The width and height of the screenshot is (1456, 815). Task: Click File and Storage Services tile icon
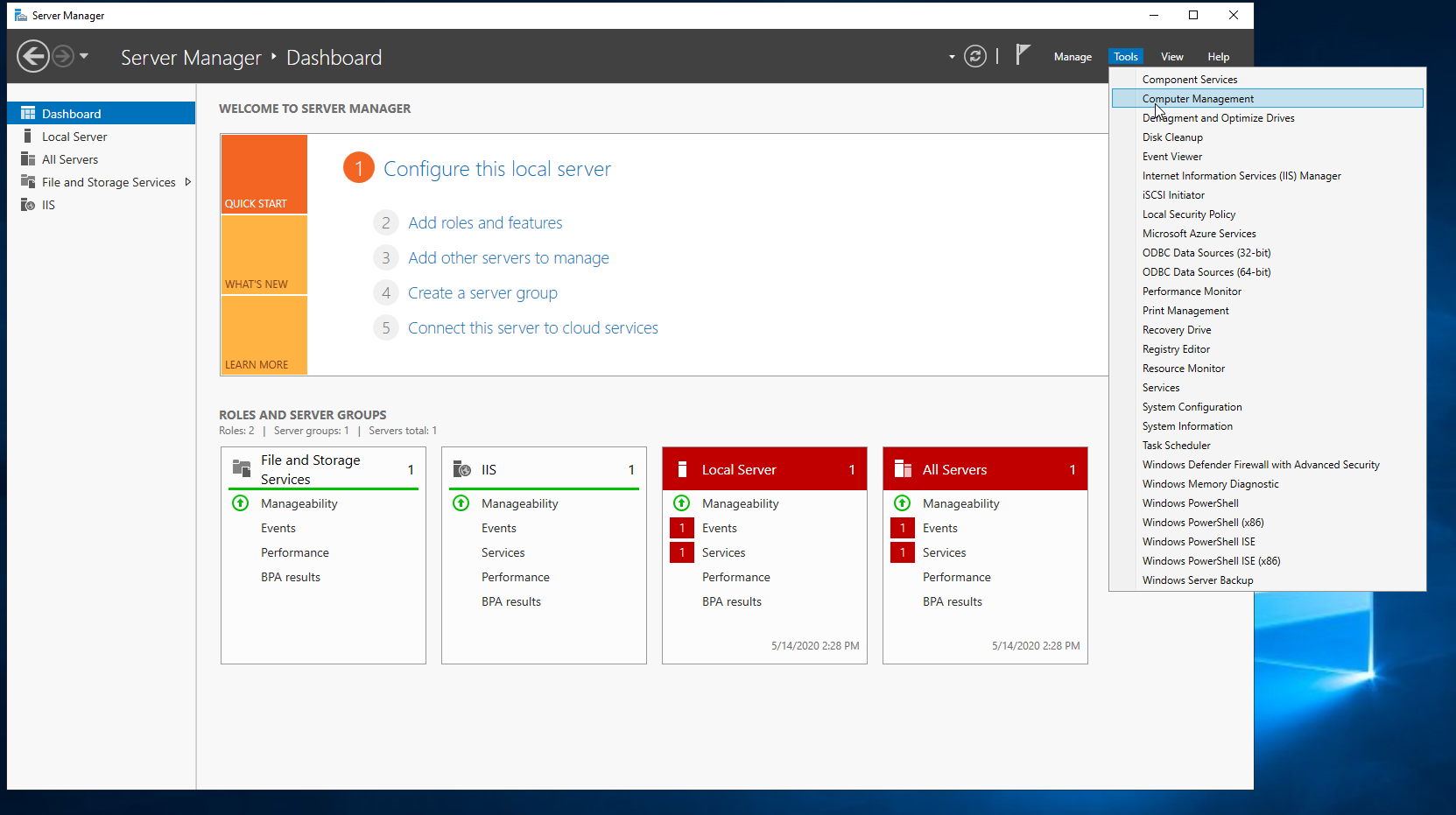242,468
